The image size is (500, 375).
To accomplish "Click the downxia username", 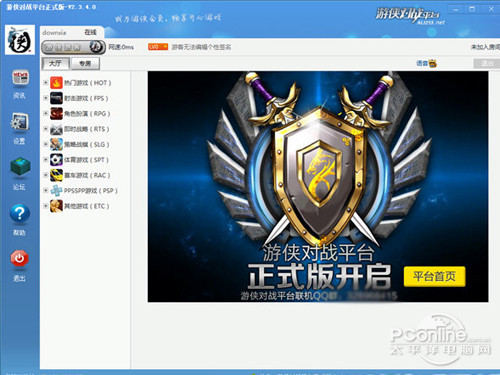I will [x=54, y=33].
